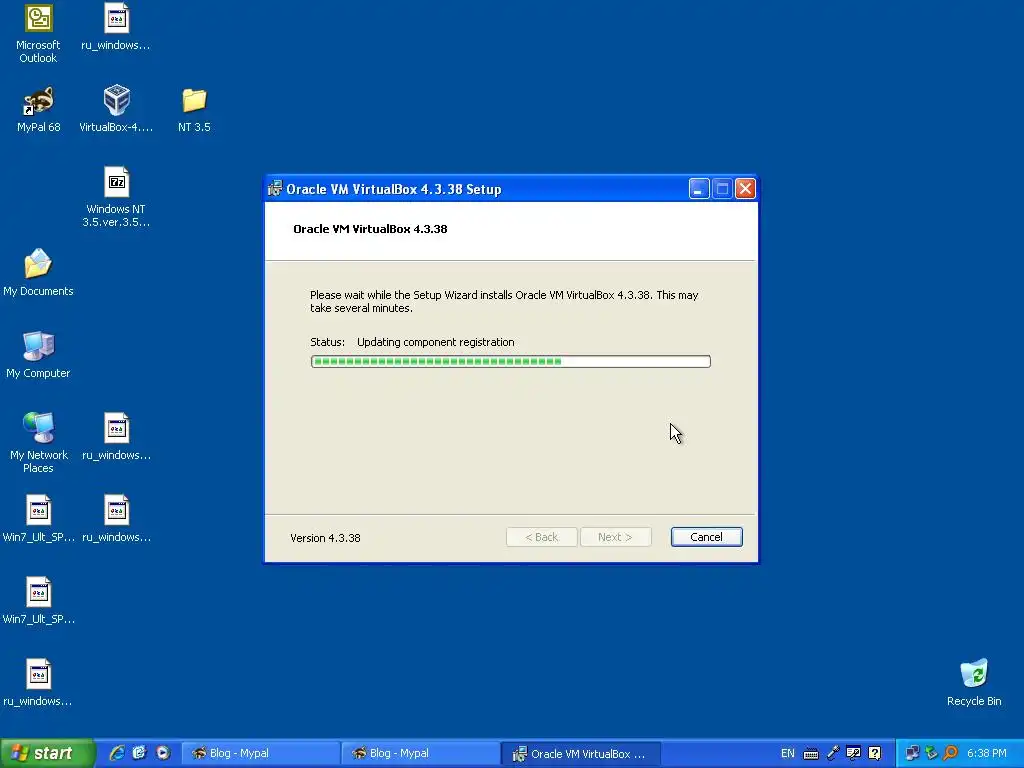
Task: Click the network connection tray icon
Action: pos(912,753)
